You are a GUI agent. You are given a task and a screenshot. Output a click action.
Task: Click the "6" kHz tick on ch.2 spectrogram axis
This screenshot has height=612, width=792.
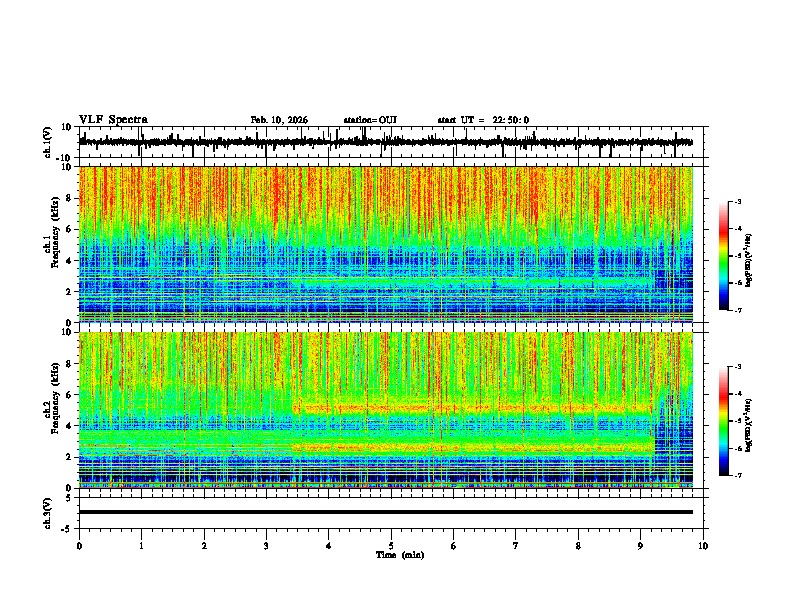click(x=70, y=394)
